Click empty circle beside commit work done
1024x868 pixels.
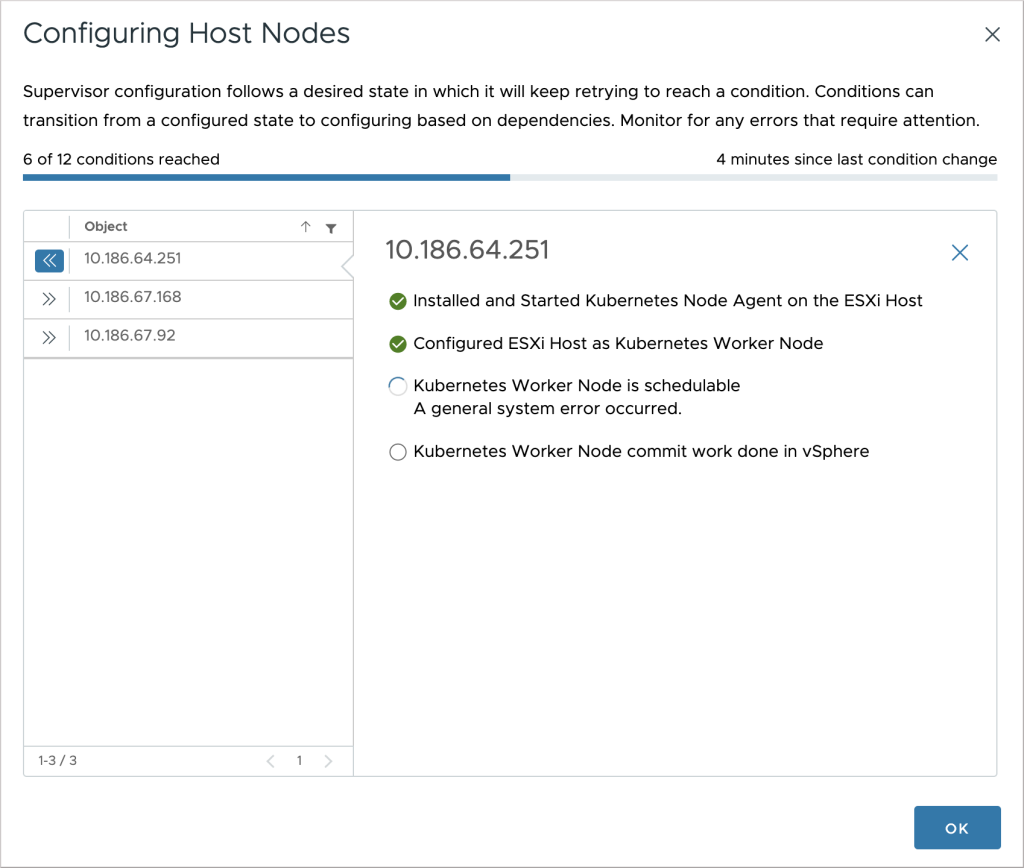(398, 452)
